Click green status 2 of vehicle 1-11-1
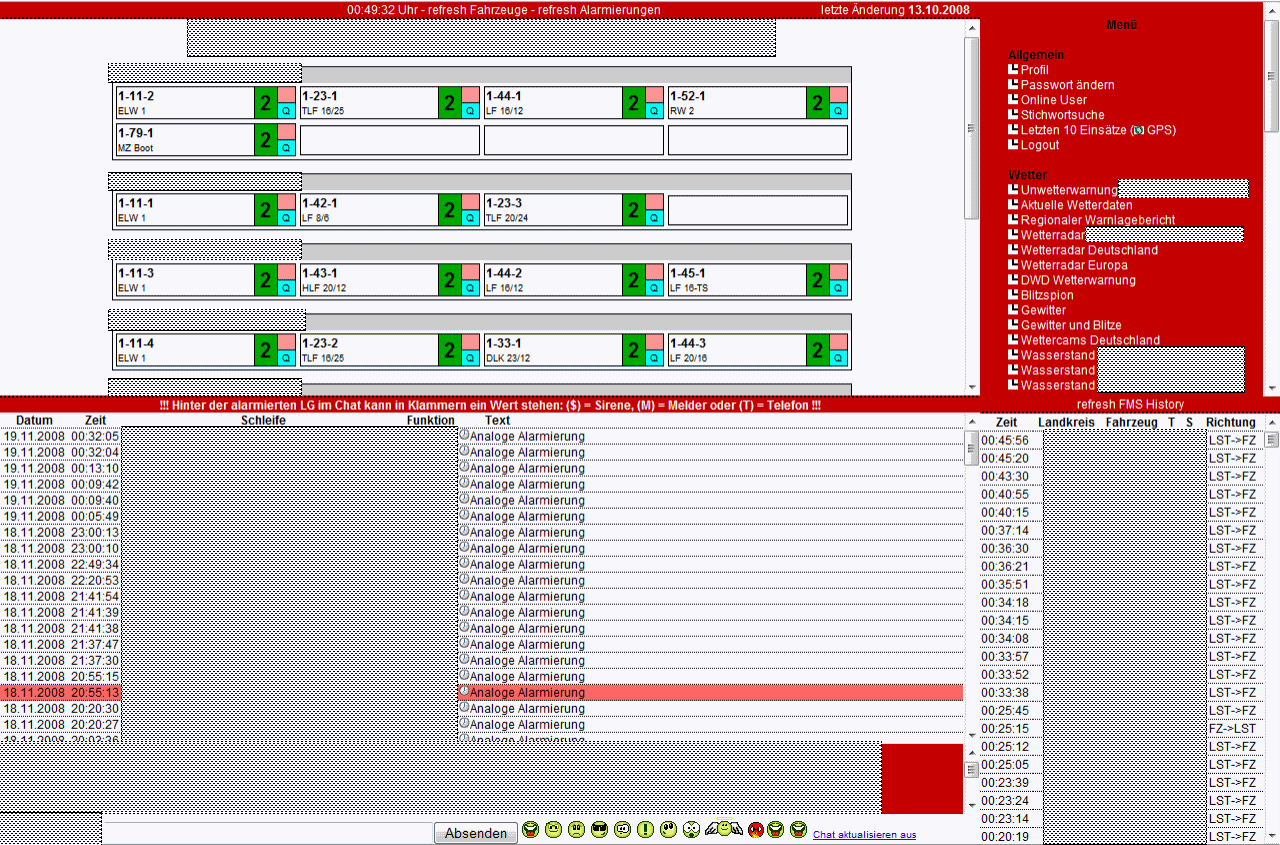Viewport: 1280px width, 845px height. [265, 210]
